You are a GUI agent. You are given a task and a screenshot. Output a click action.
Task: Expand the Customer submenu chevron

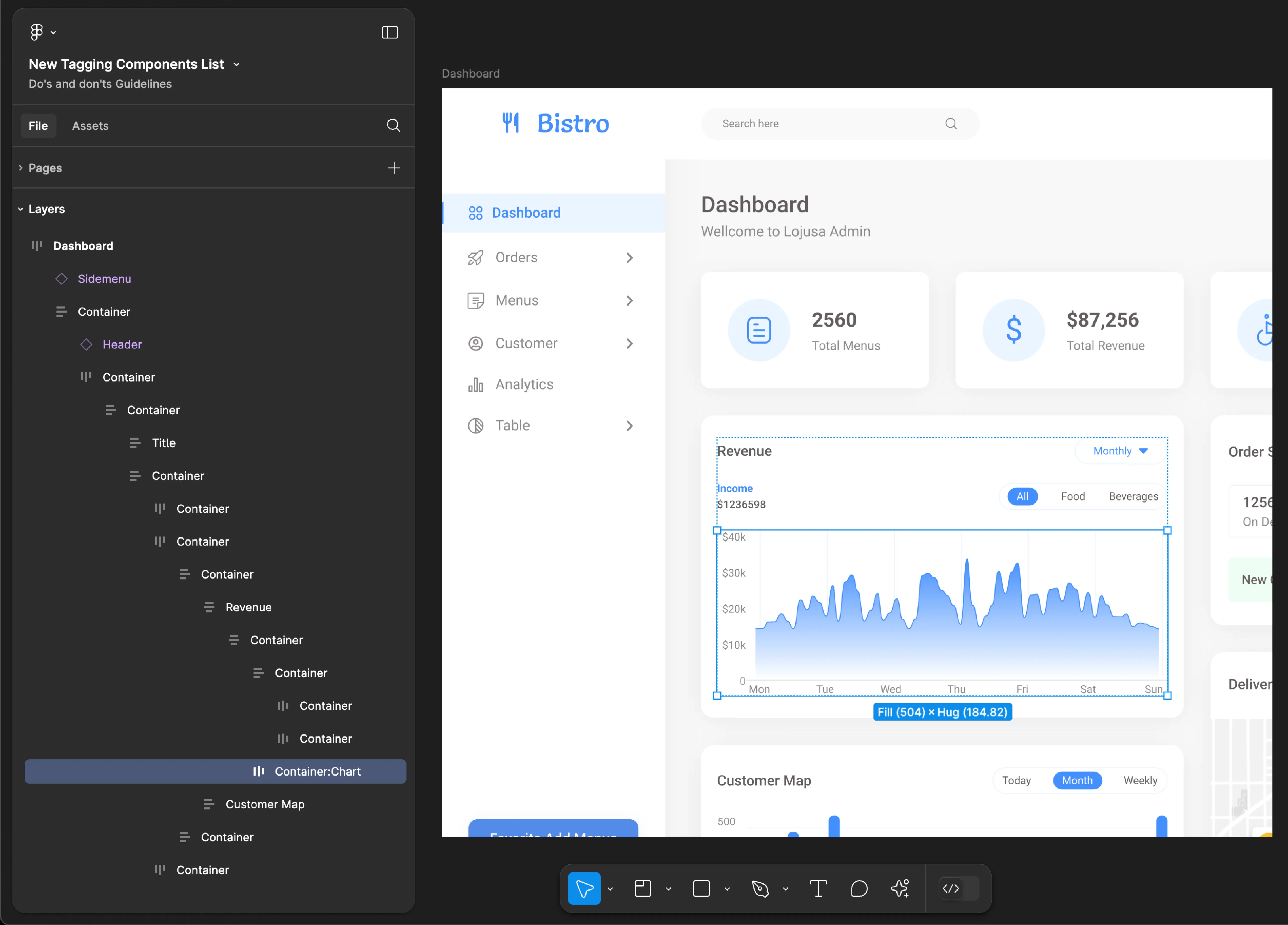pos(629,344)
